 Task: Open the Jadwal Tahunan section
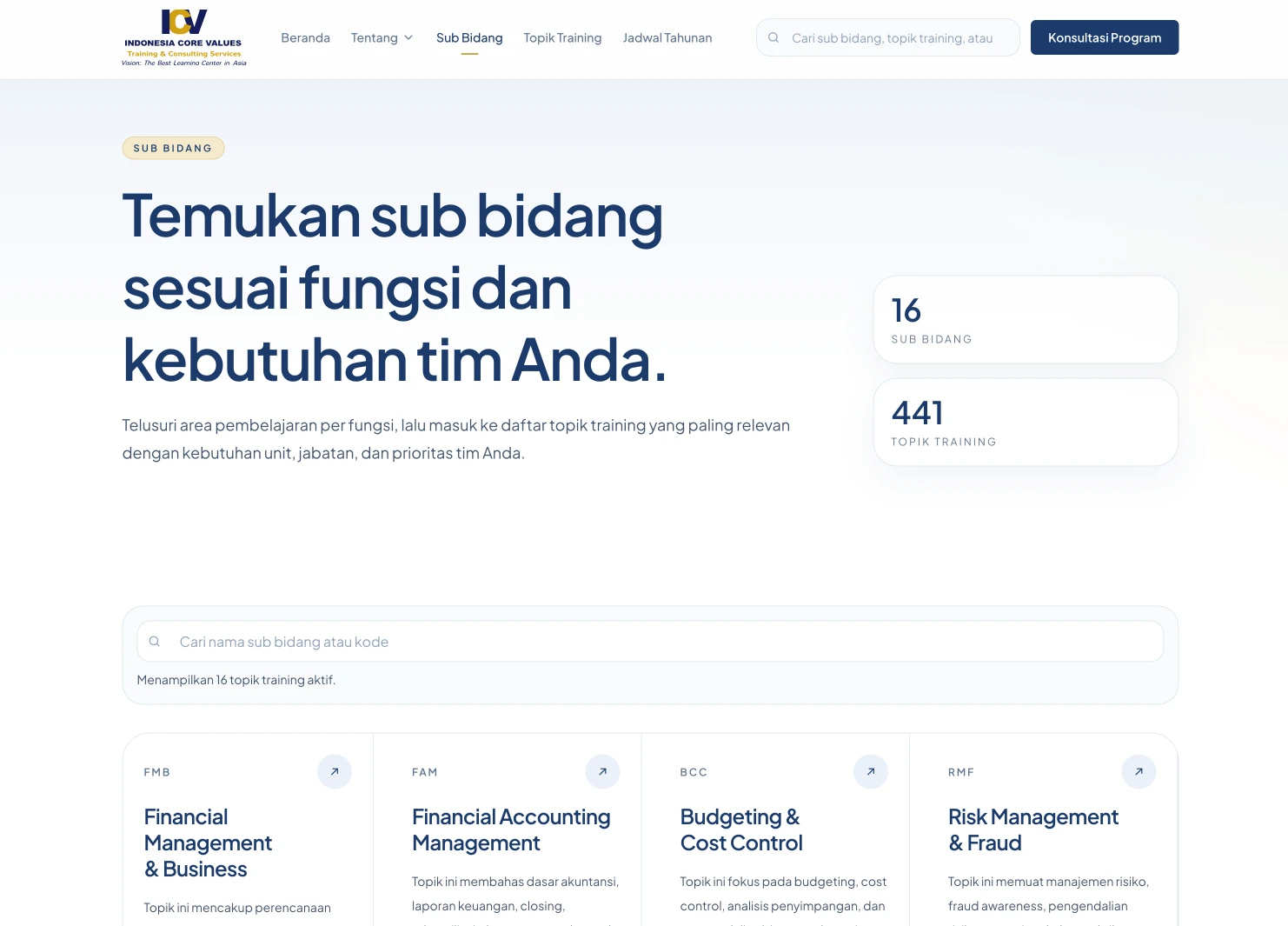click(x=667, y=37)
